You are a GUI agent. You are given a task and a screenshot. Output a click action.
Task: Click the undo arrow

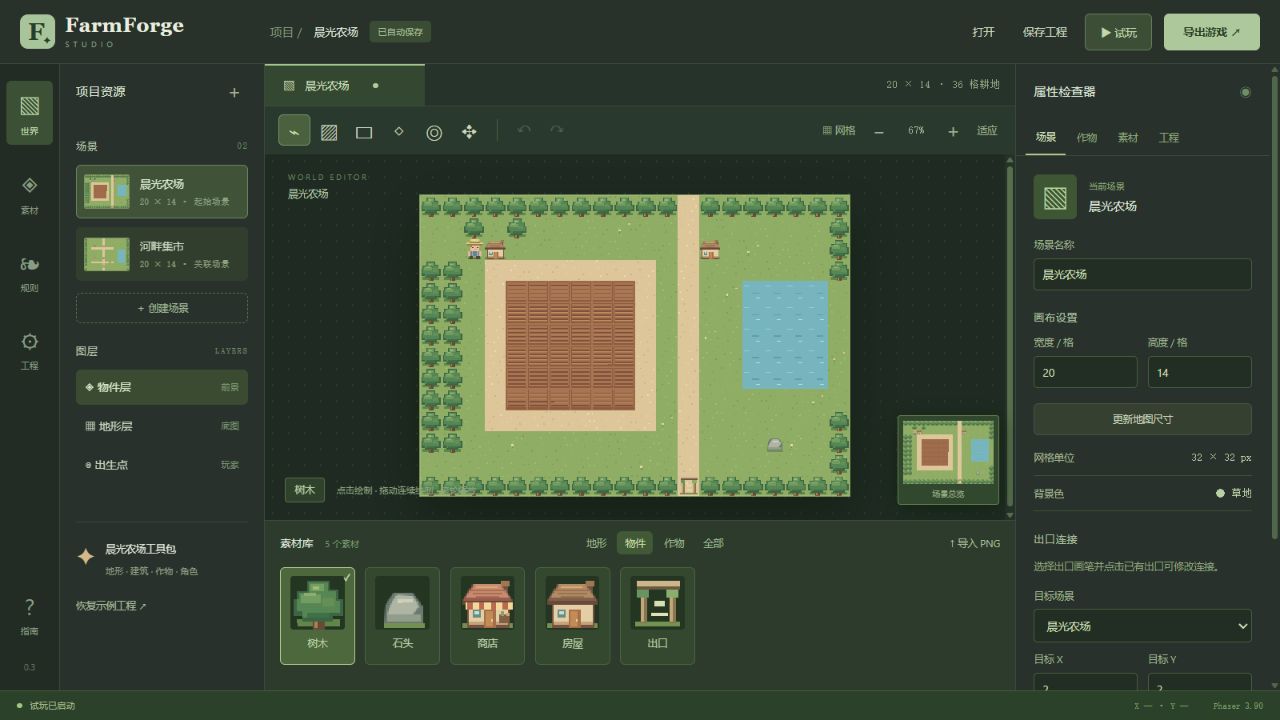[523, 131]
